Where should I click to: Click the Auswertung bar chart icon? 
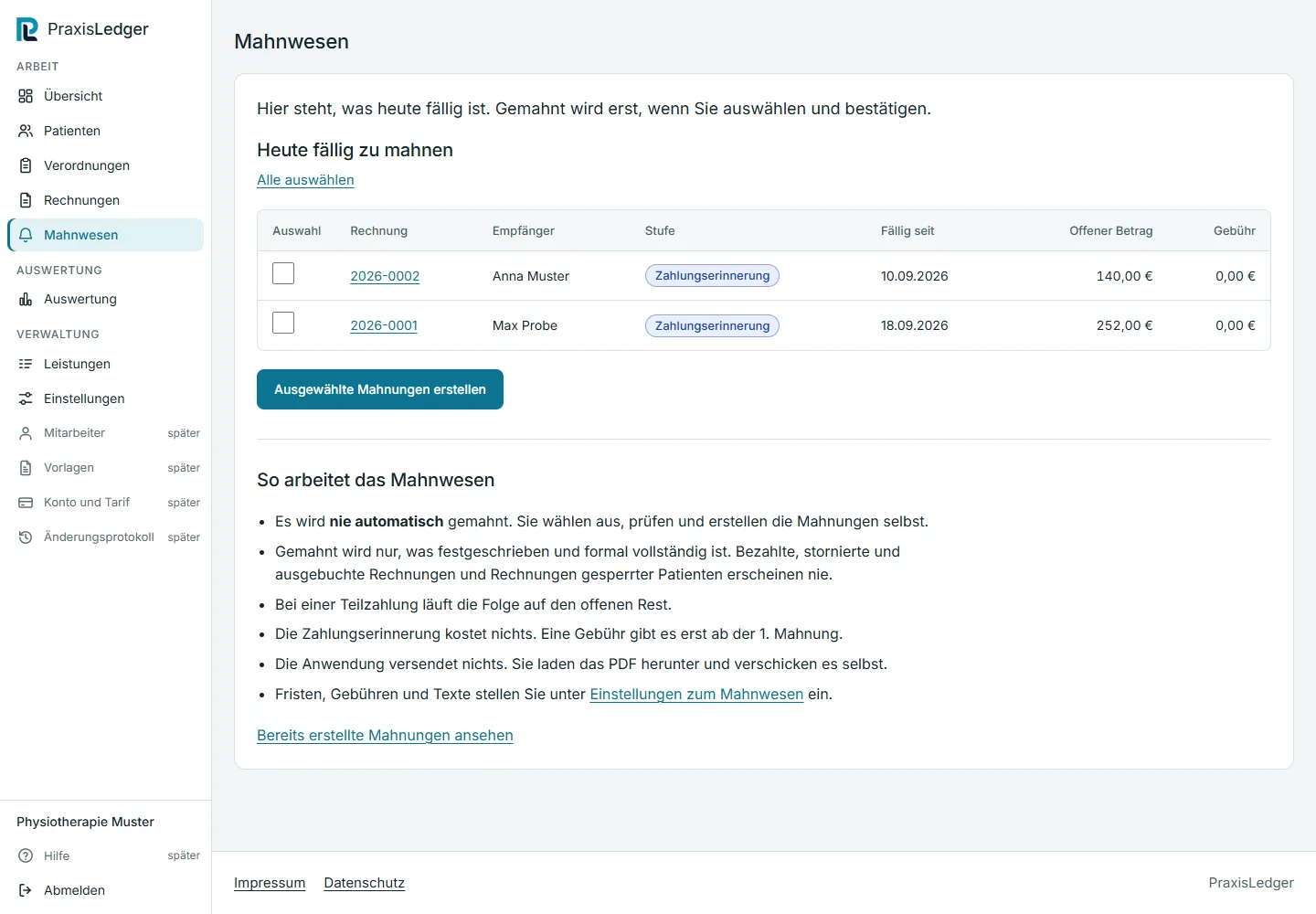(x=26, y=299)
